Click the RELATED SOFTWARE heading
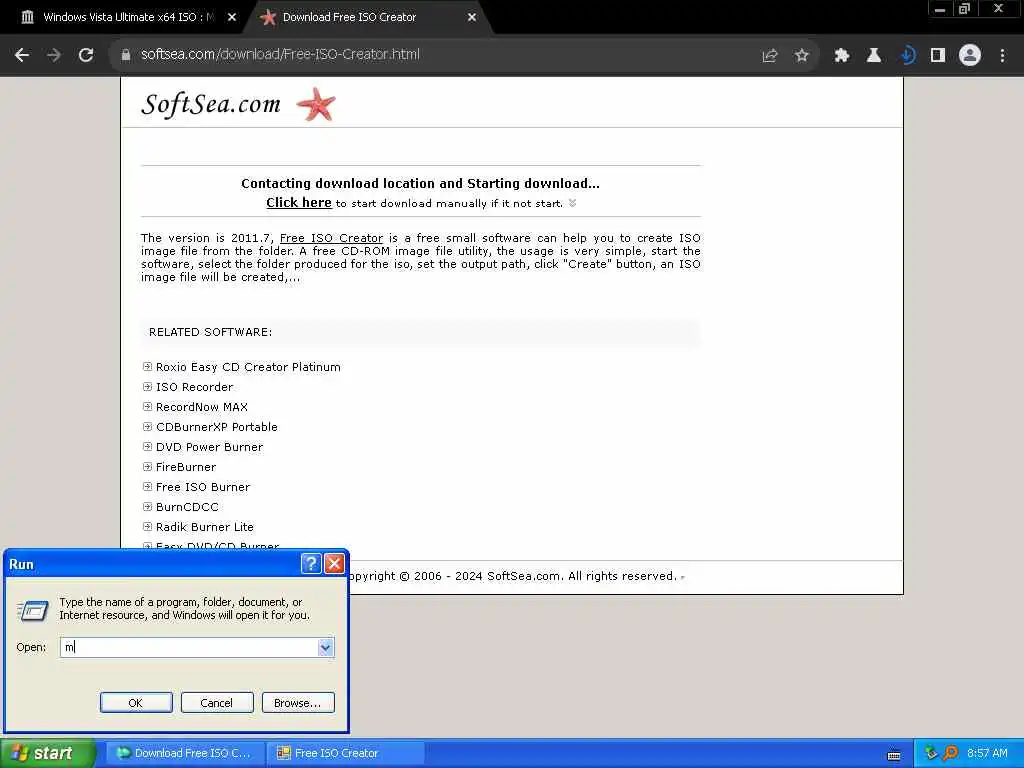The image size is (1024, 768). [210, 332]
